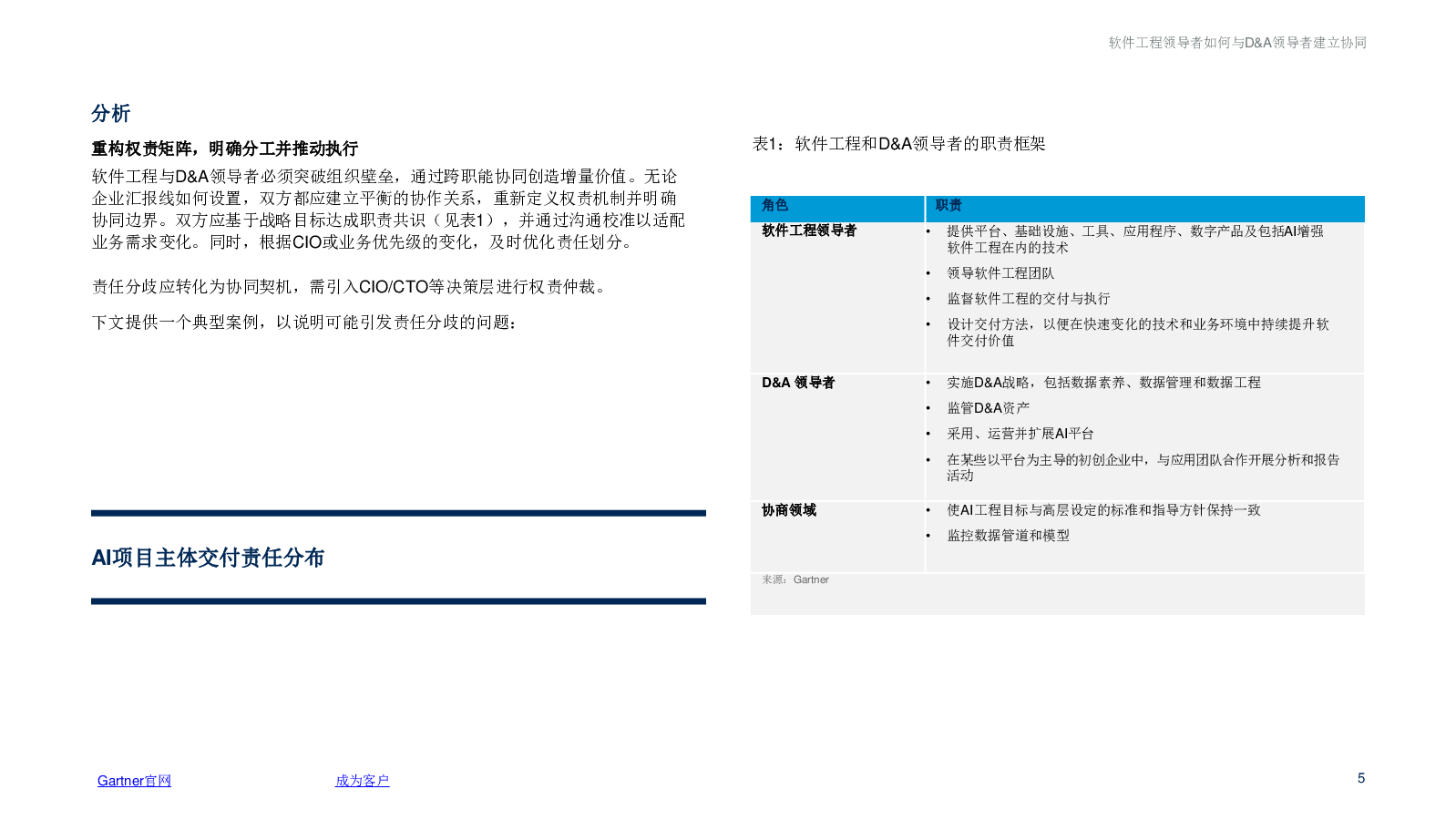
Task: Click the page number 5
Action: pos(1361,778)
